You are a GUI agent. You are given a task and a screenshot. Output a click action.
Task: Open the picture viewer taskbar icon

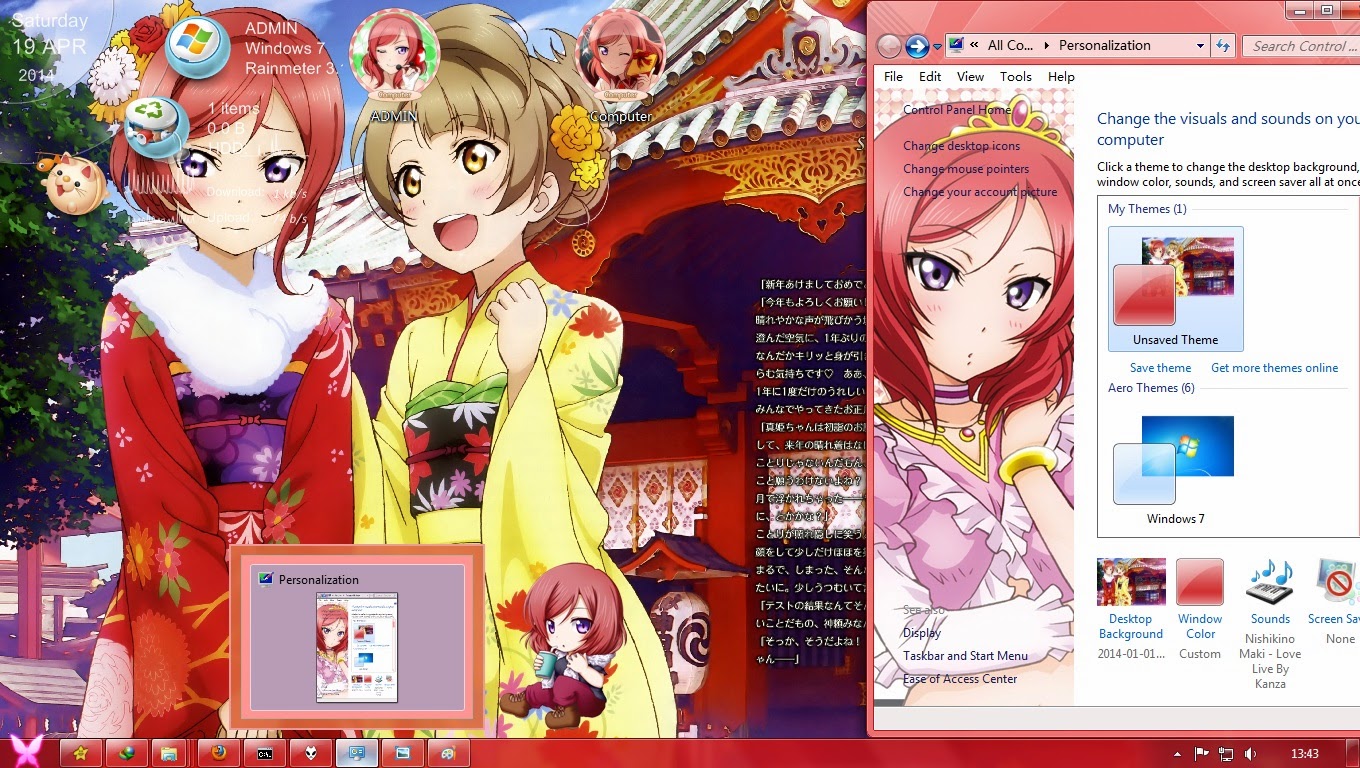point(403,753)
